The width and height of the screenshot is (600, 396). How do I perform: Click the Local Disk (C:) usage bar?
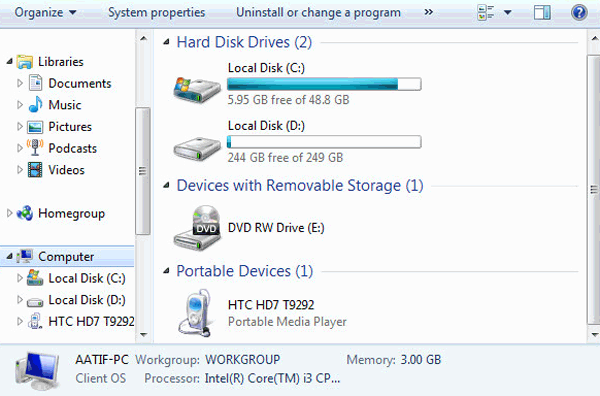324,84
